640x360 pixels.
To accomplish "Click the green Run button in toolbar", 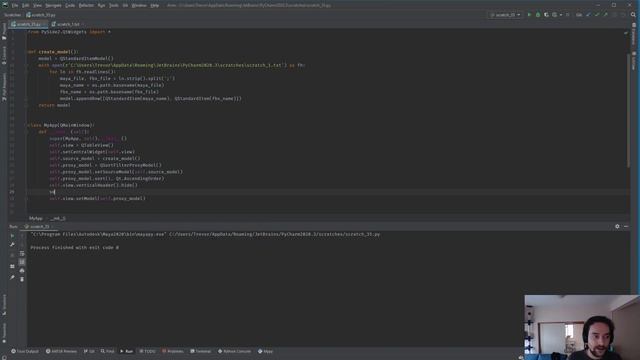I will pos(529,15).
